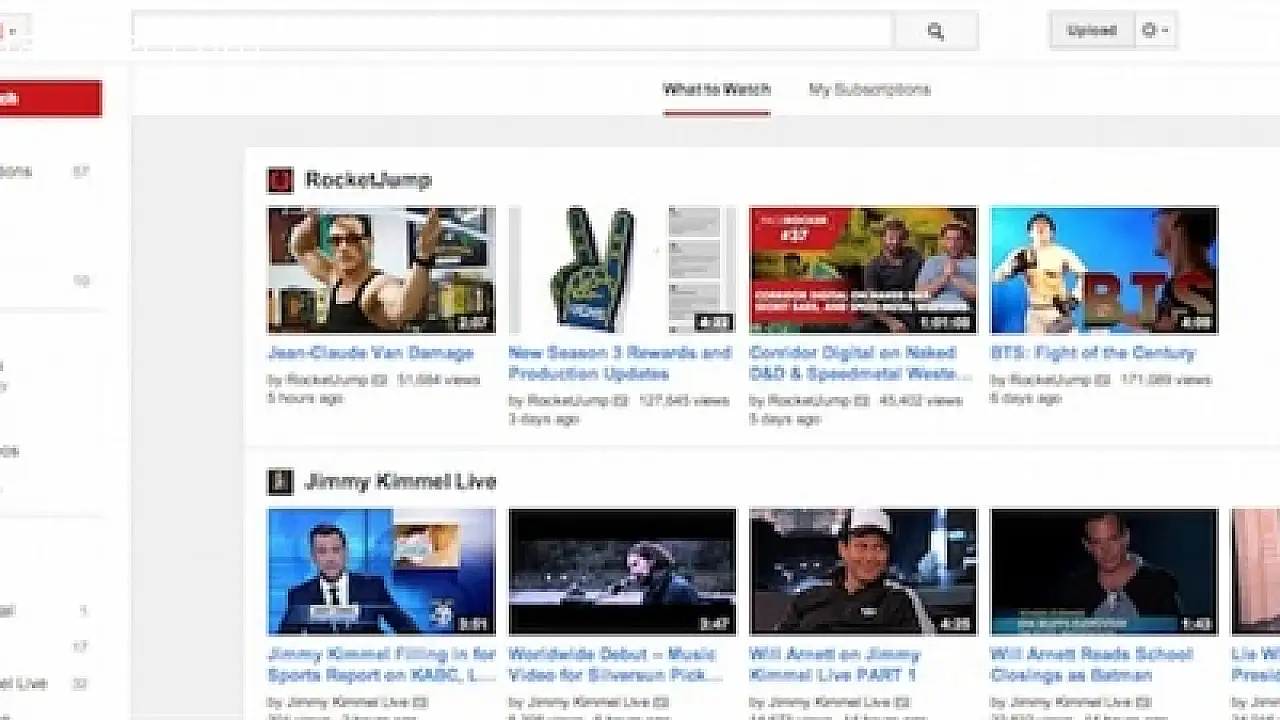1280x720 pixels.
Task: Open 'Jimmy Kimmel Filling in for Sports Report' title
Action: point(382,665)
